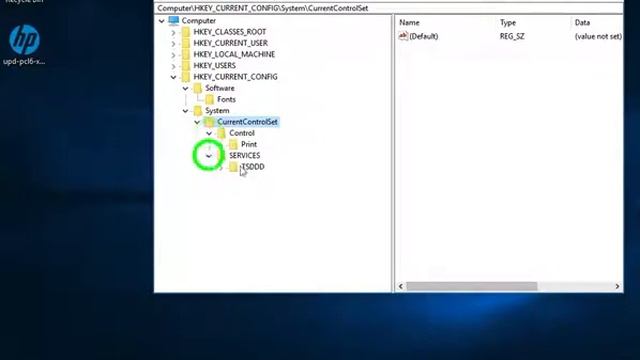640x360 pixels.
Task: Open the HP upd-pcl6 desktop shortcut
Action: 24,44
